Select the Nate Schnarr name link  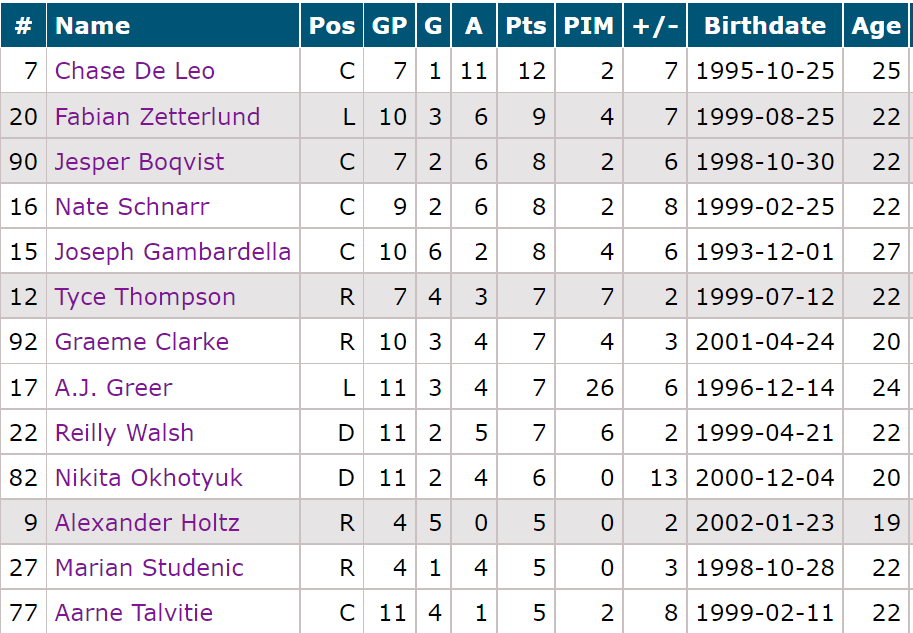coord(132,207)
